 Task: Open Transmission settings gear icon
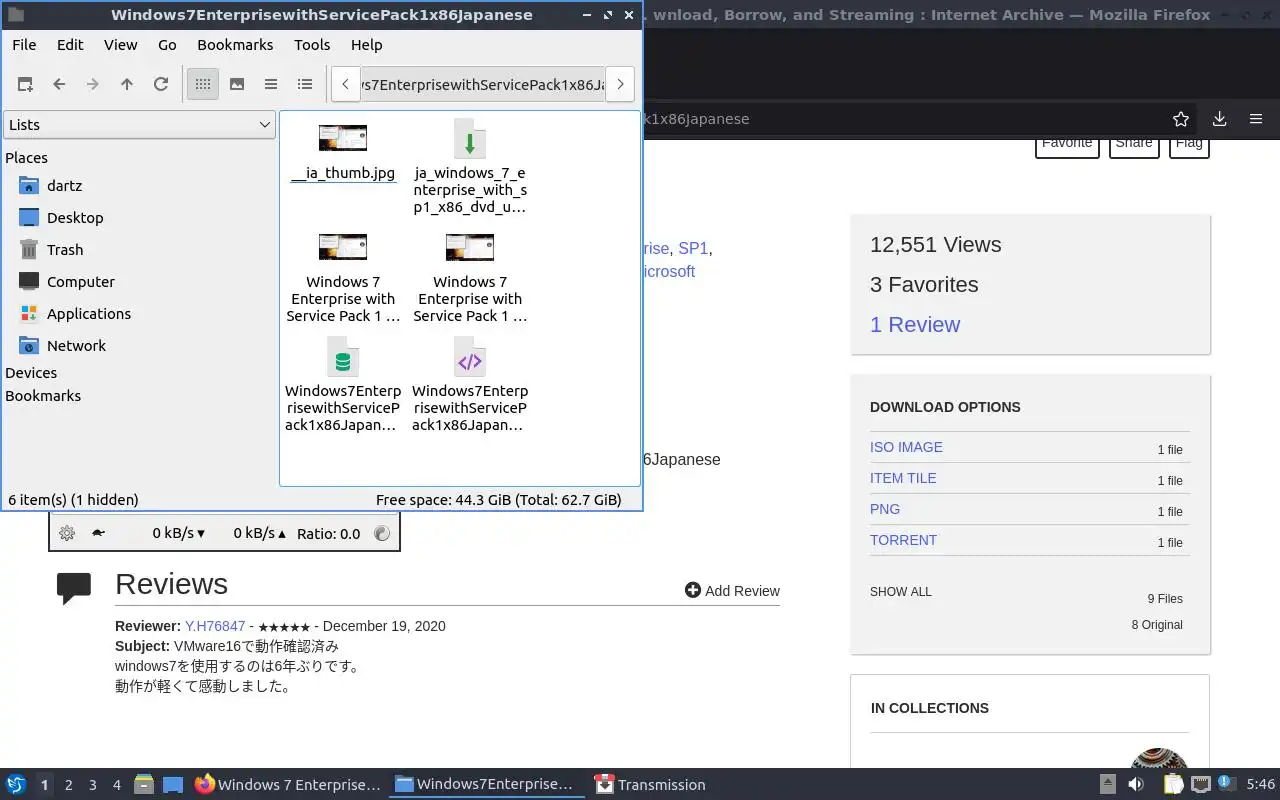click(x=67, y=533)
